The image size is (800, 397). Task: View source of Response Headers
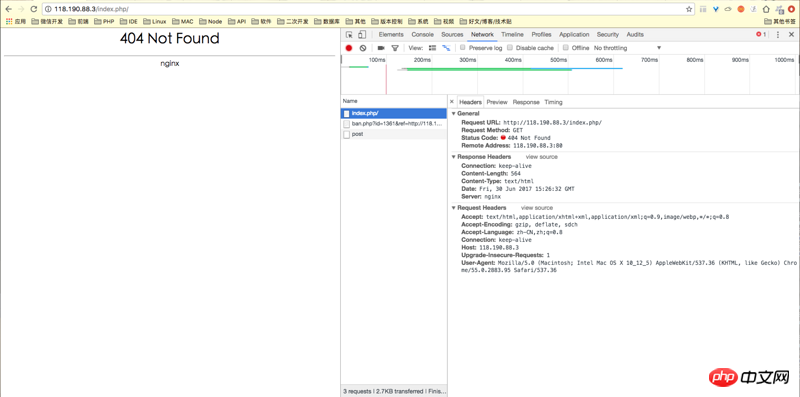coord(541,157)
